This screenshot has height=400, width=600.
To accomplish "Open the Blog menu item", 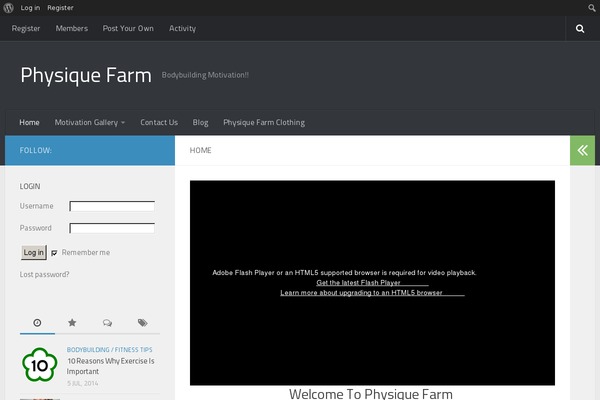I will [201, 122].
